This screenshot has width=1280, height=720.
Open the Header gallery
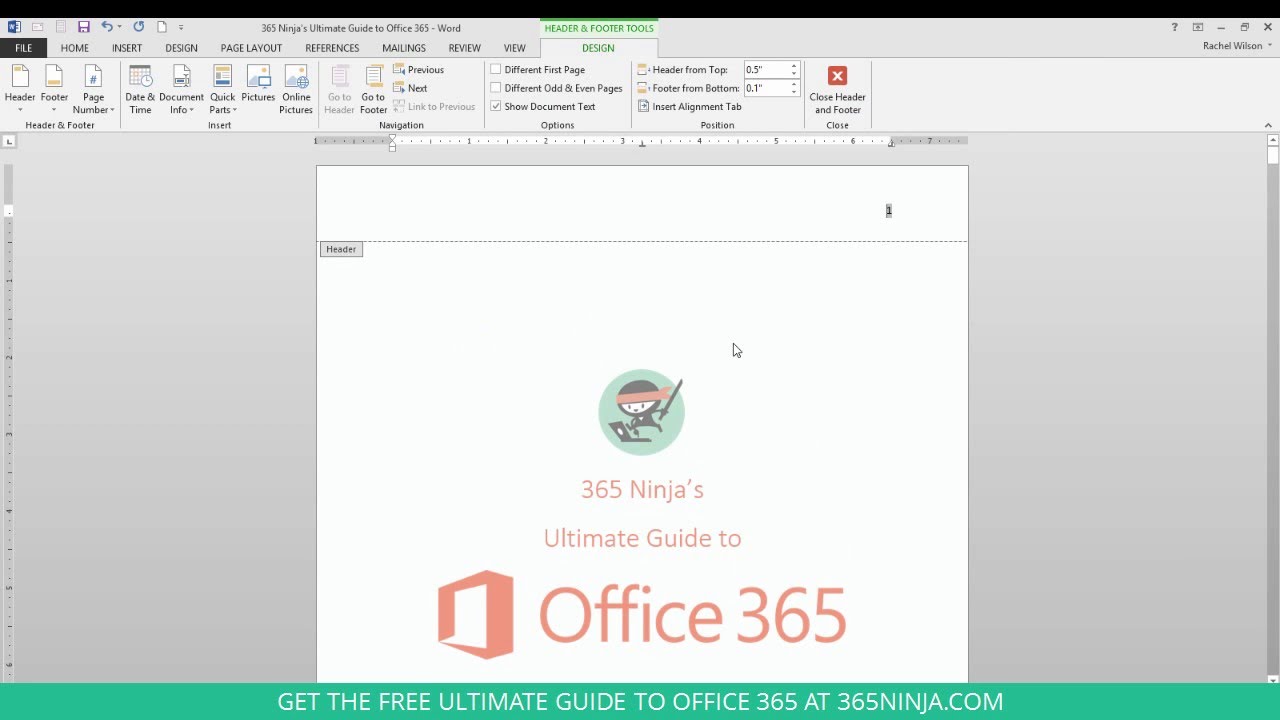[20, 90]
